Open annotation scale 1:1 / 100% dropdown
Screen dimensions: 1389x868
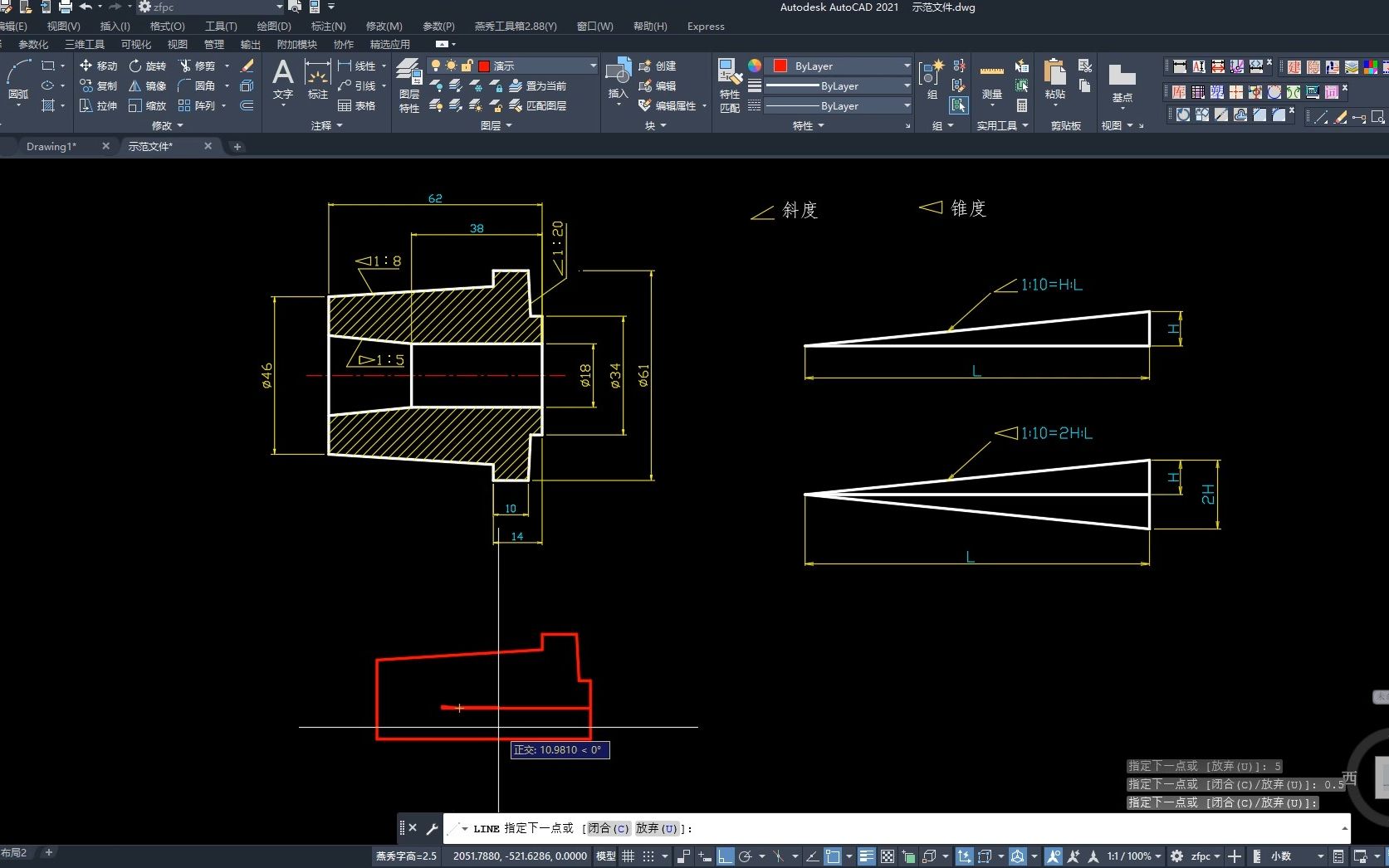click(1133, 856)
